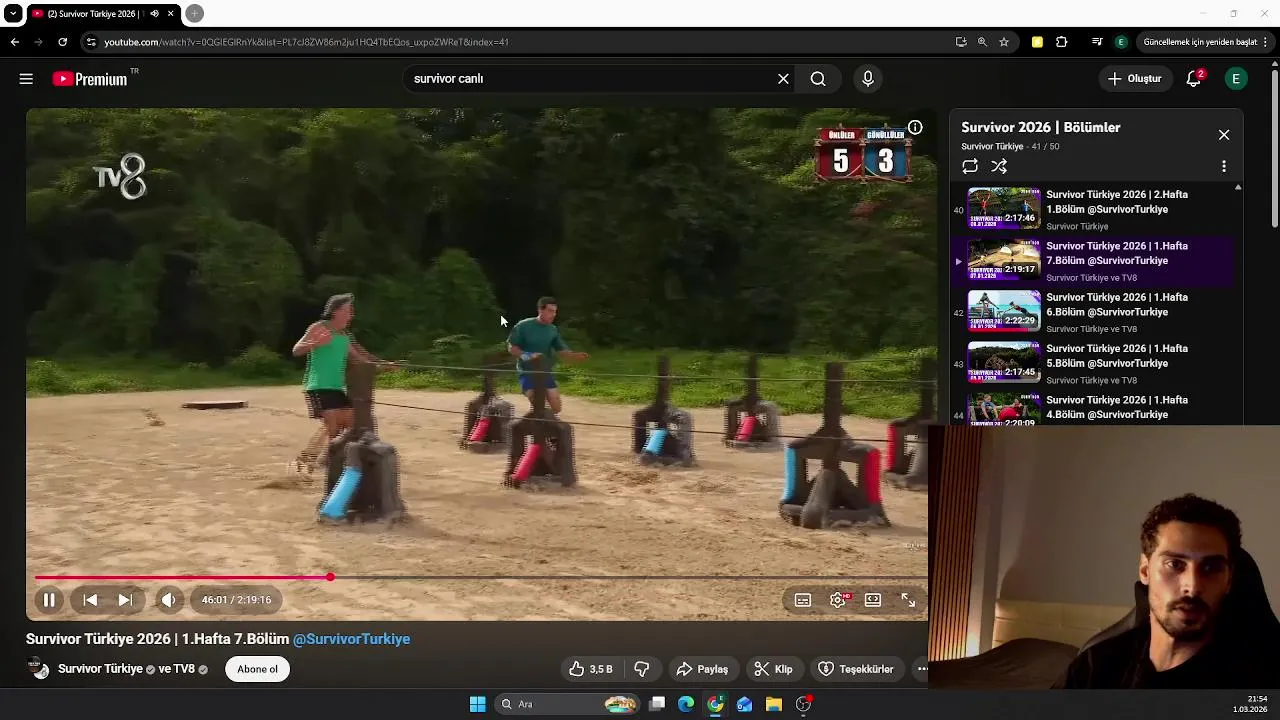
Task: Switch to theater mode
Action: coord(873,600)
